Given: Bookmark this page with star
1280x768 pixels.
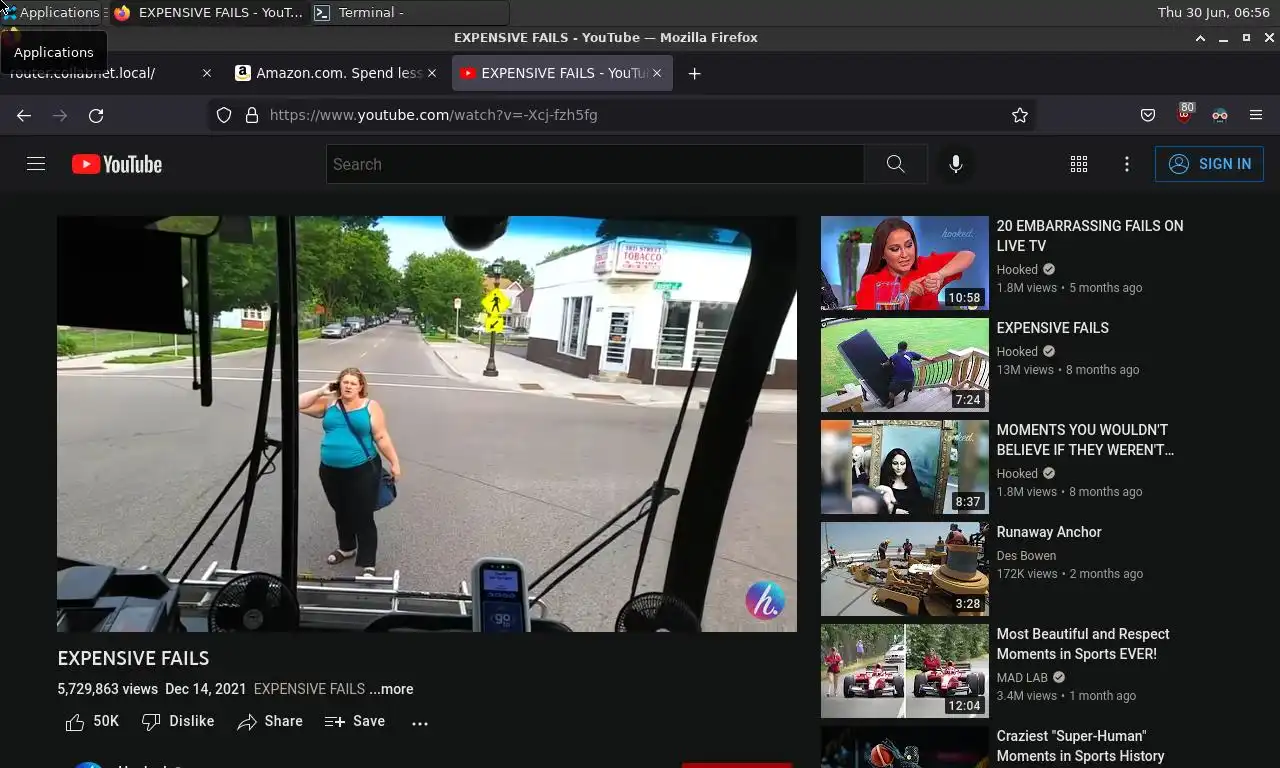Looking at the screenshot, I should [x=1020, y=115].
